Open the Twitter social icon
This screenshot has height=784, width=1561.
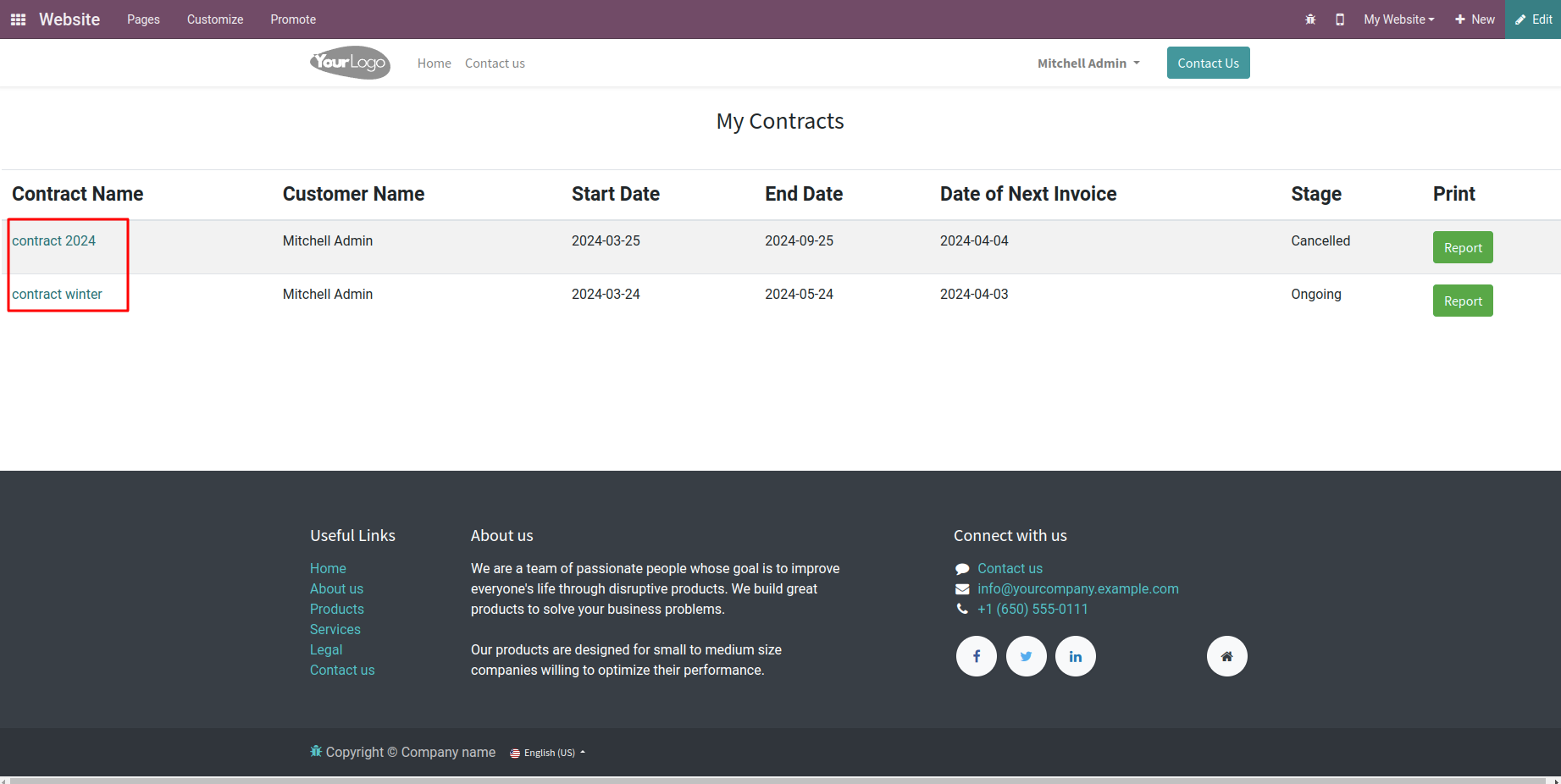[1026, 656]
